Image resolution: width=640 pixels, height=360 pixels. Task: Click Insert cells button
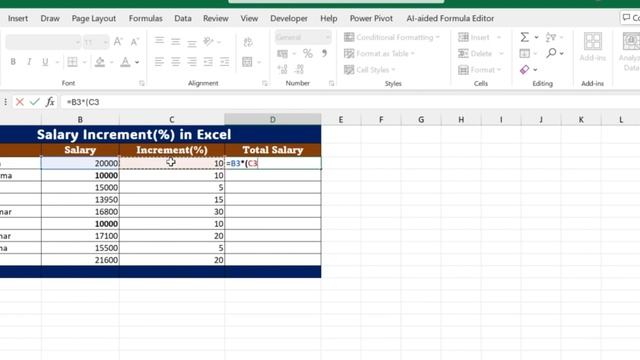click(474, 37)
